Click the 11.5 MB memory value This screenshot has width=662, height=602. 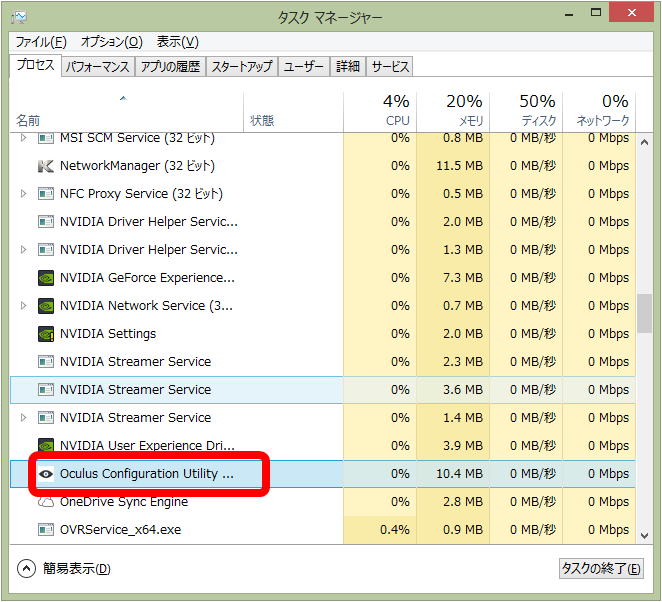coord(459,166)
